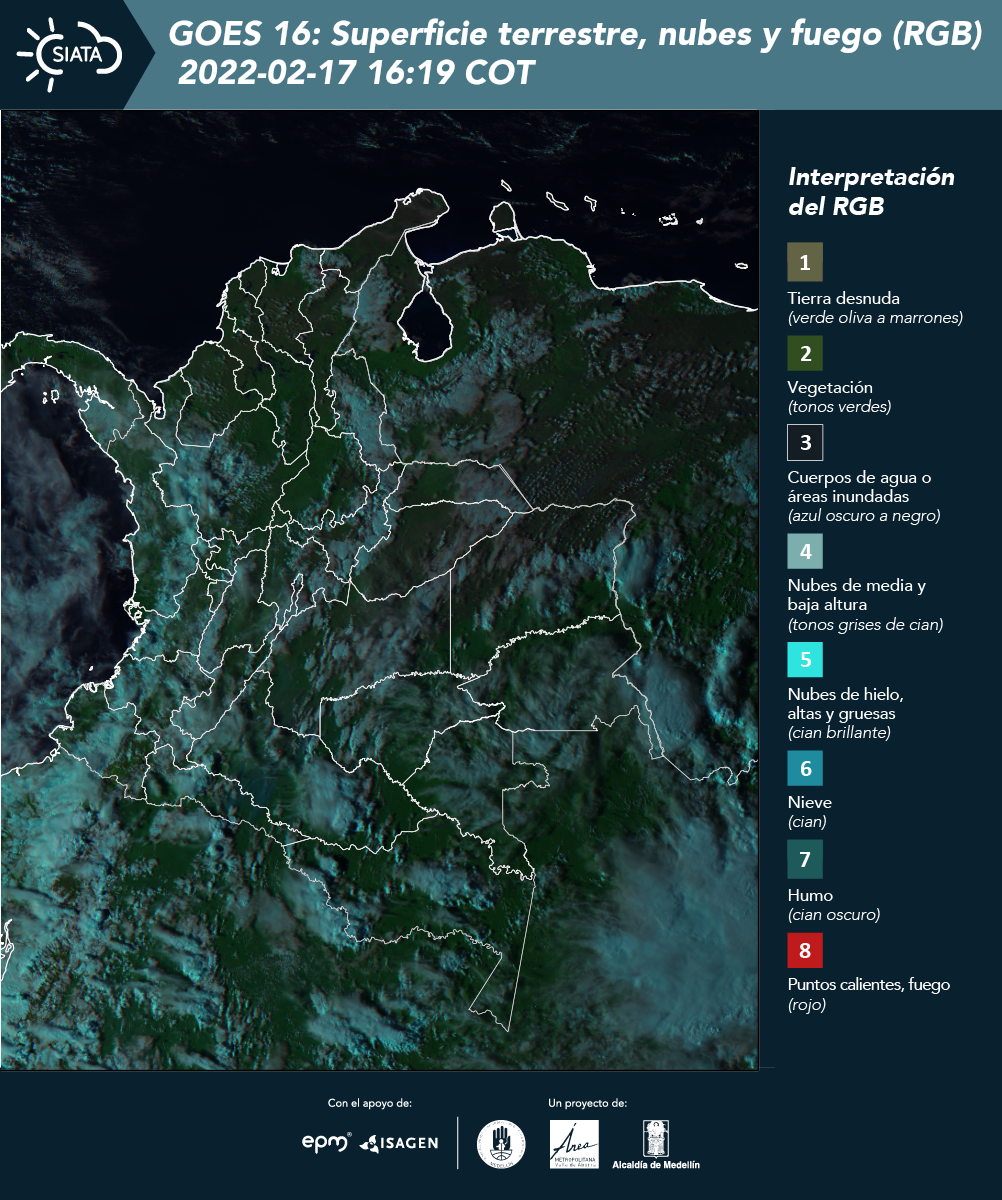Click the legend label 'Vegetación'
This screenshot has height=1200, width=1002.
[x=830, y=387]
